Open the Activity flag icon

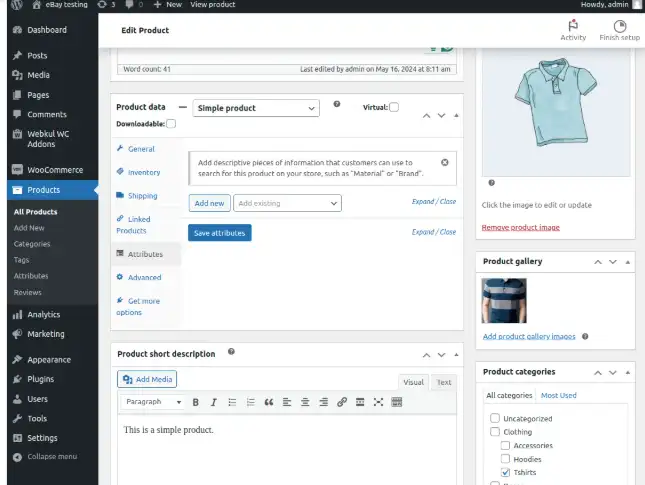coord(573,29)
